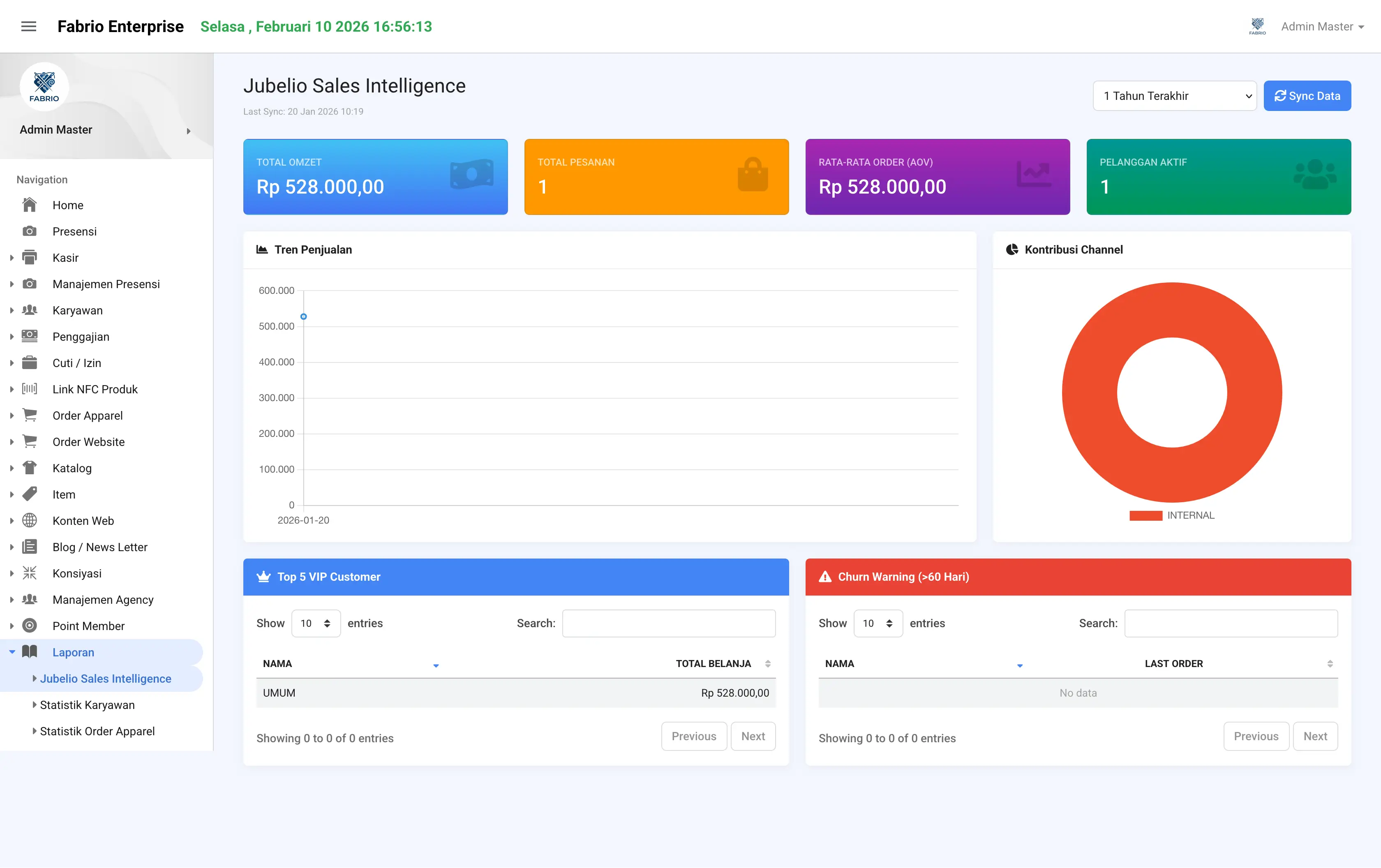Click the Top 5 VIP Customer crown icon
This screenshot has width=1381, height=868.
point(263,577)
